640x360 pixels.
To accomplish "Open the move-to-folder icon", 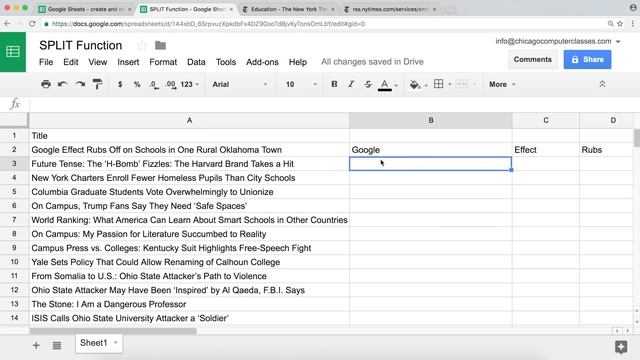I will coord(160,45).
